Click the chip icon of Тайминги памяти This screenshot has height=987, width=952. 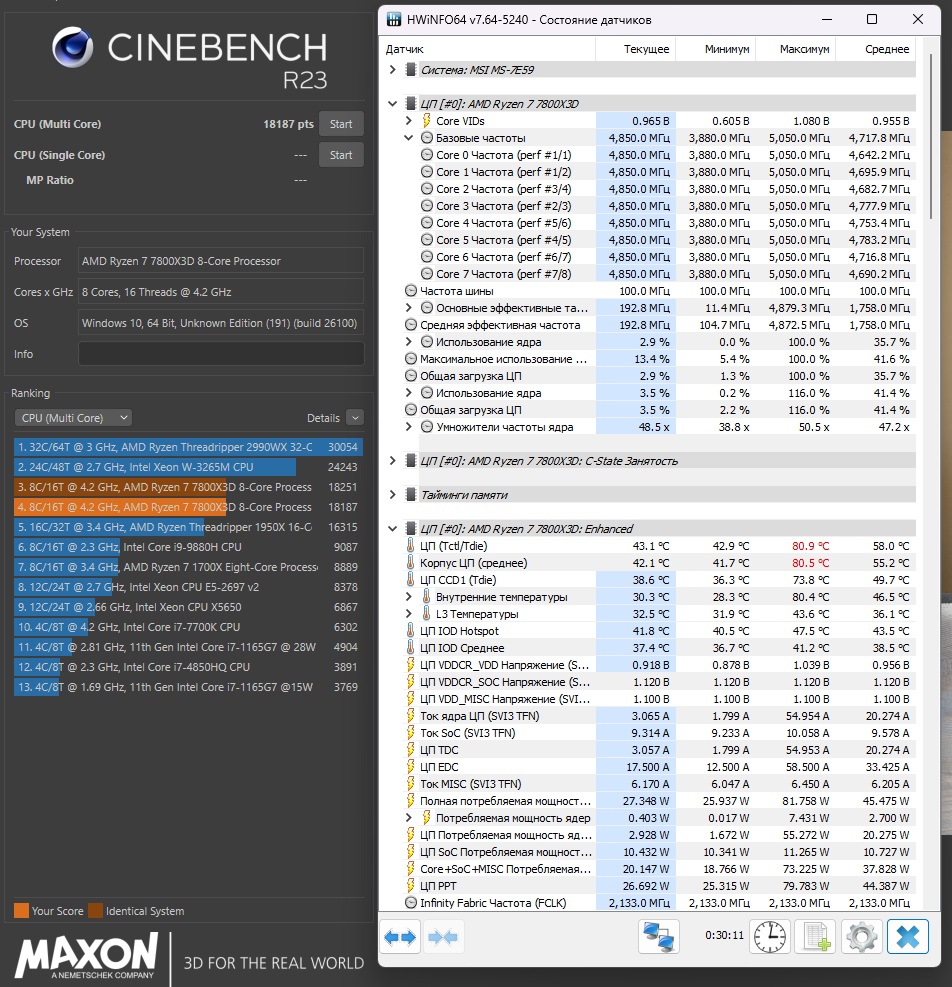tap(411, 495)
